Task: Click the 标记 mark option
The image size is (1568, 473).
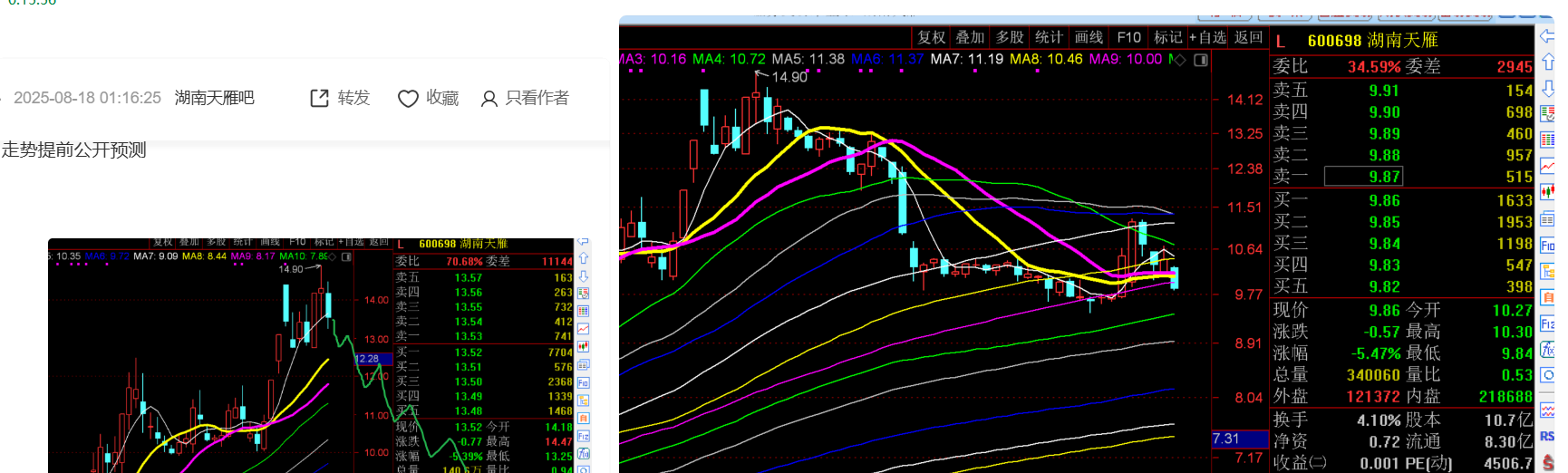Action: click(1167, 37)
